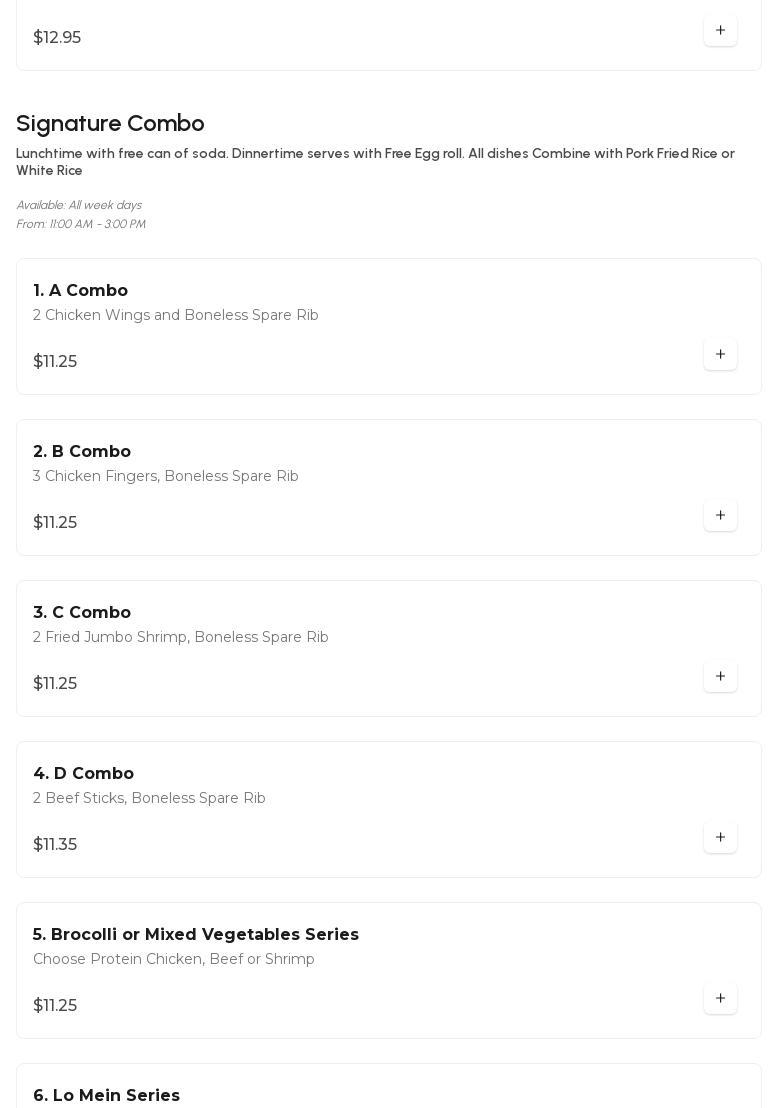Click the 2 Fried Jumbo Shrimp description
Screen dimensions: 778x1108
(x=181, y=637)
